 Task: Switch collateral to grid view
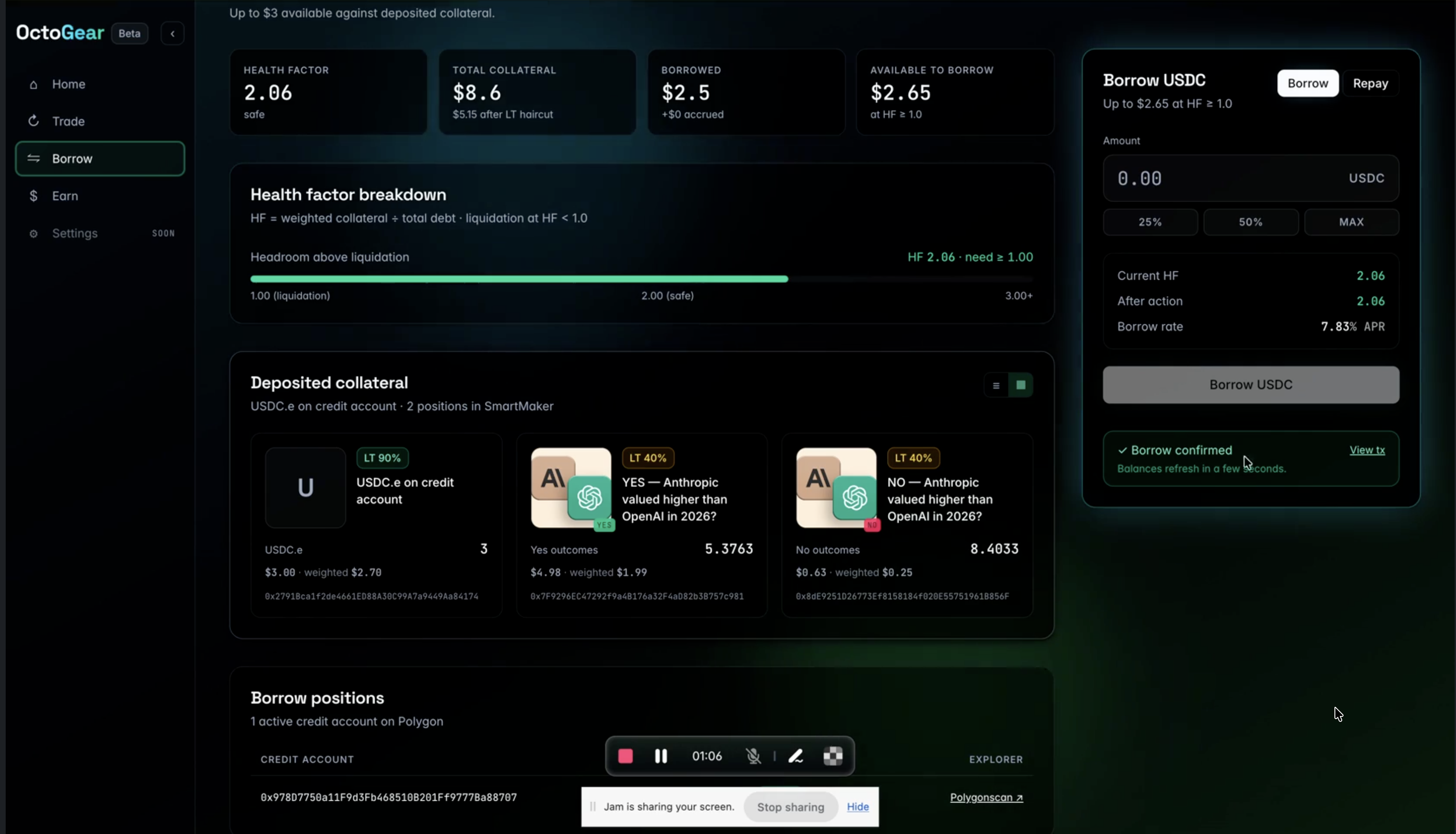1020,386
